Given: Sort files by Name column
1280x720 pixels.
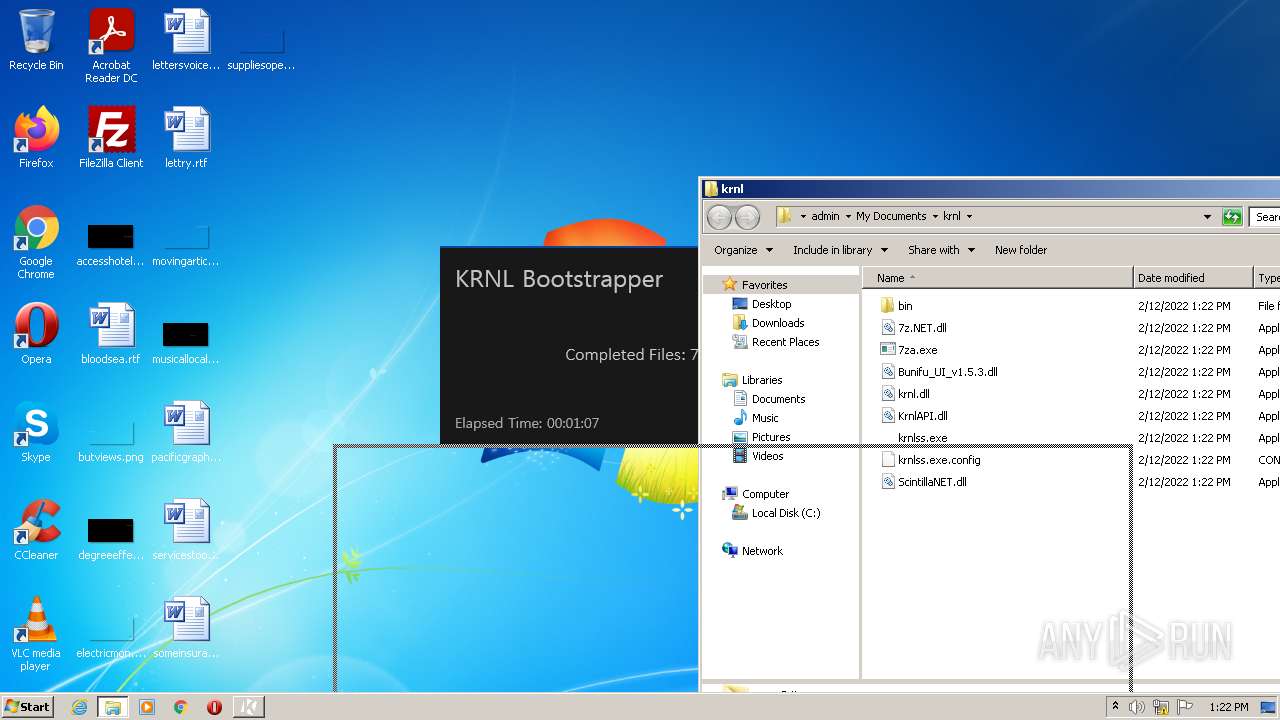Looking at the screenshot, I should pyautogui.click(x=998, y=278).
